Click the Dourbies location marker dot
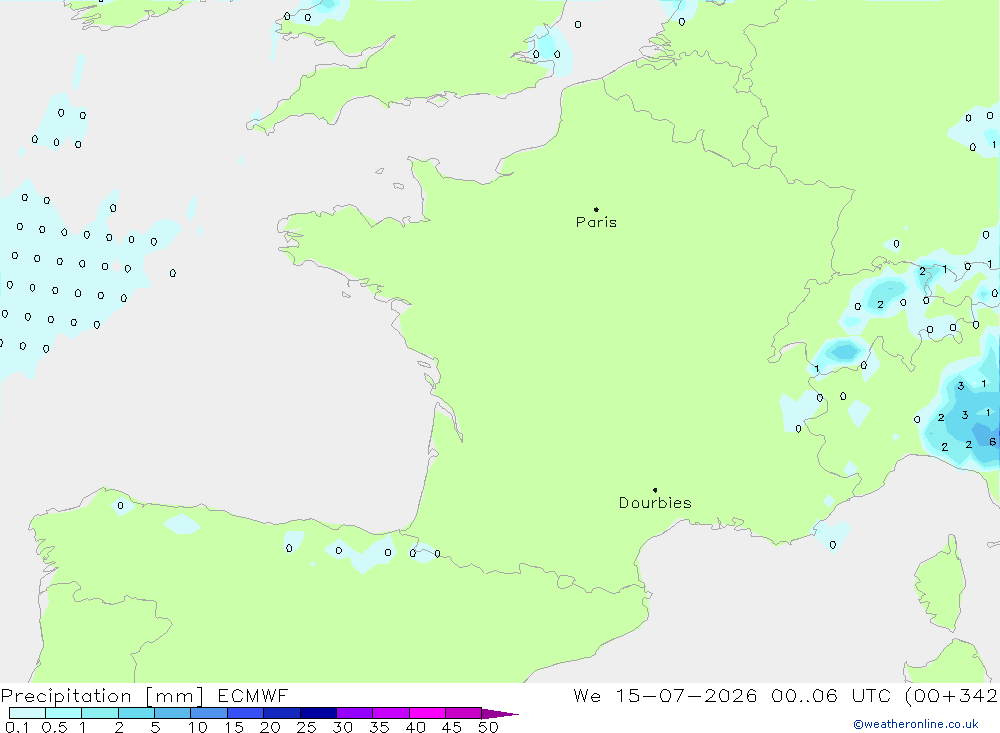The height and width of the screenshot is (733, 1000). click(x=655, y=490)
